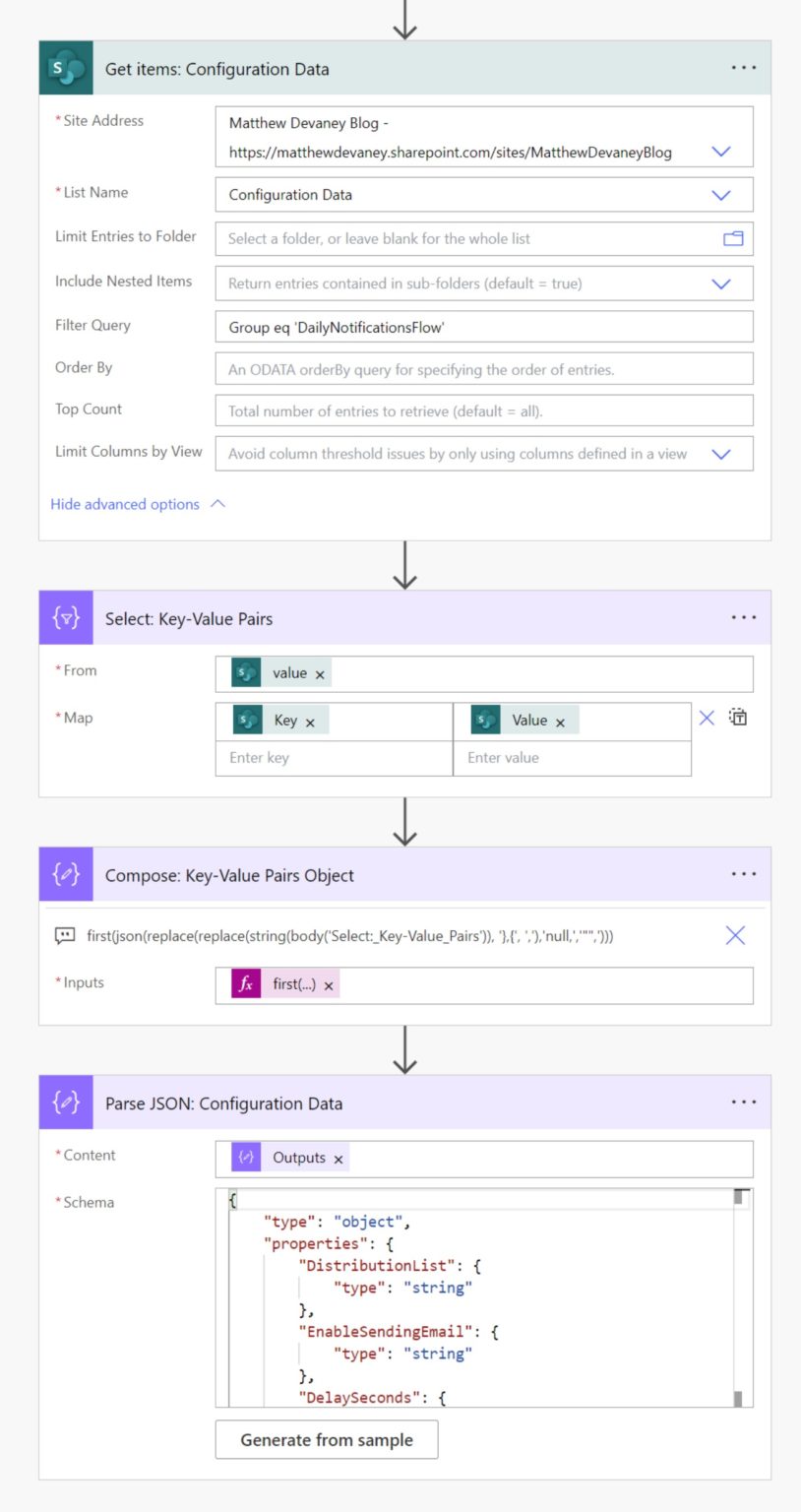This screenshot has width=801, height=1512.
Task: Open ellipsis menu for Select: Key-Value Pairs
Action: click(x=744, y=618)
